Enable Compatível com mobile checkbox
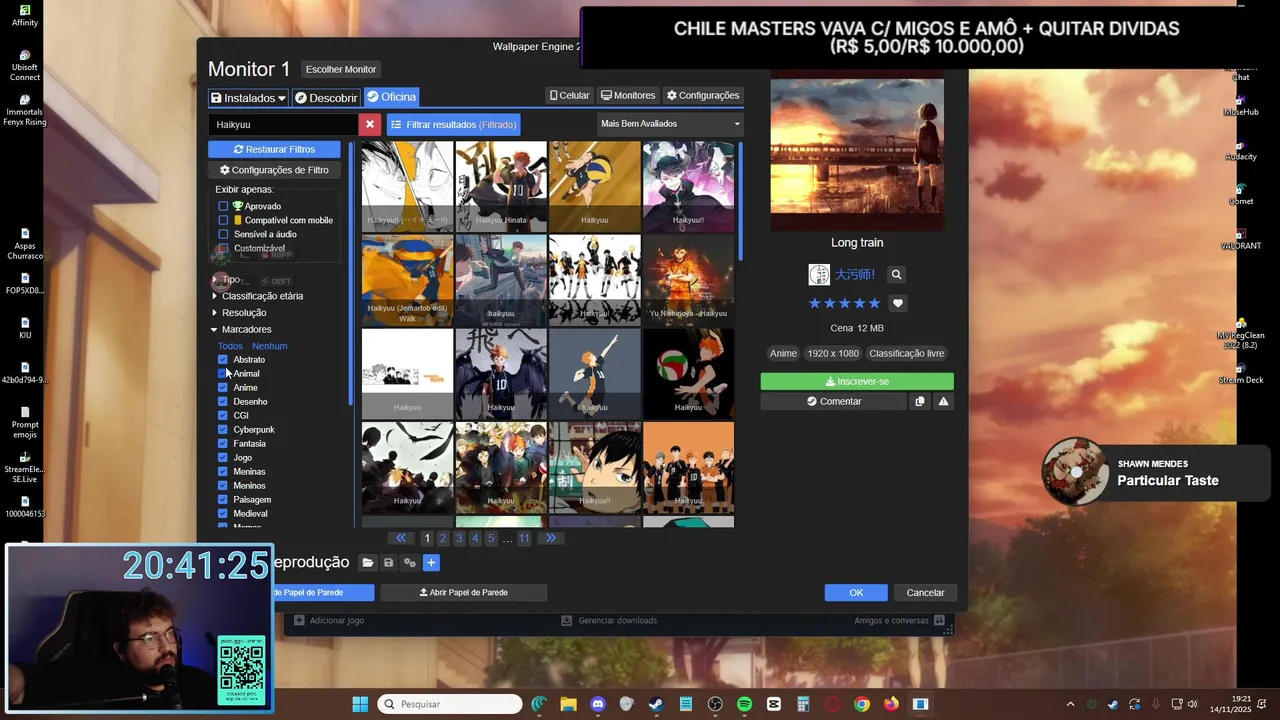The height and width of the screenshot is (720, 1280). click(223, 220)
